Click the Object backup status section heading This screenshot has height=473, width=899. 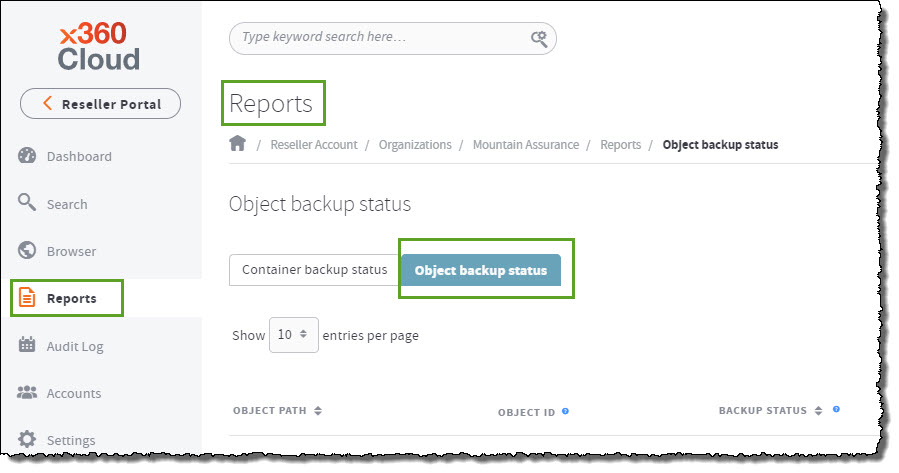point(320,204)
